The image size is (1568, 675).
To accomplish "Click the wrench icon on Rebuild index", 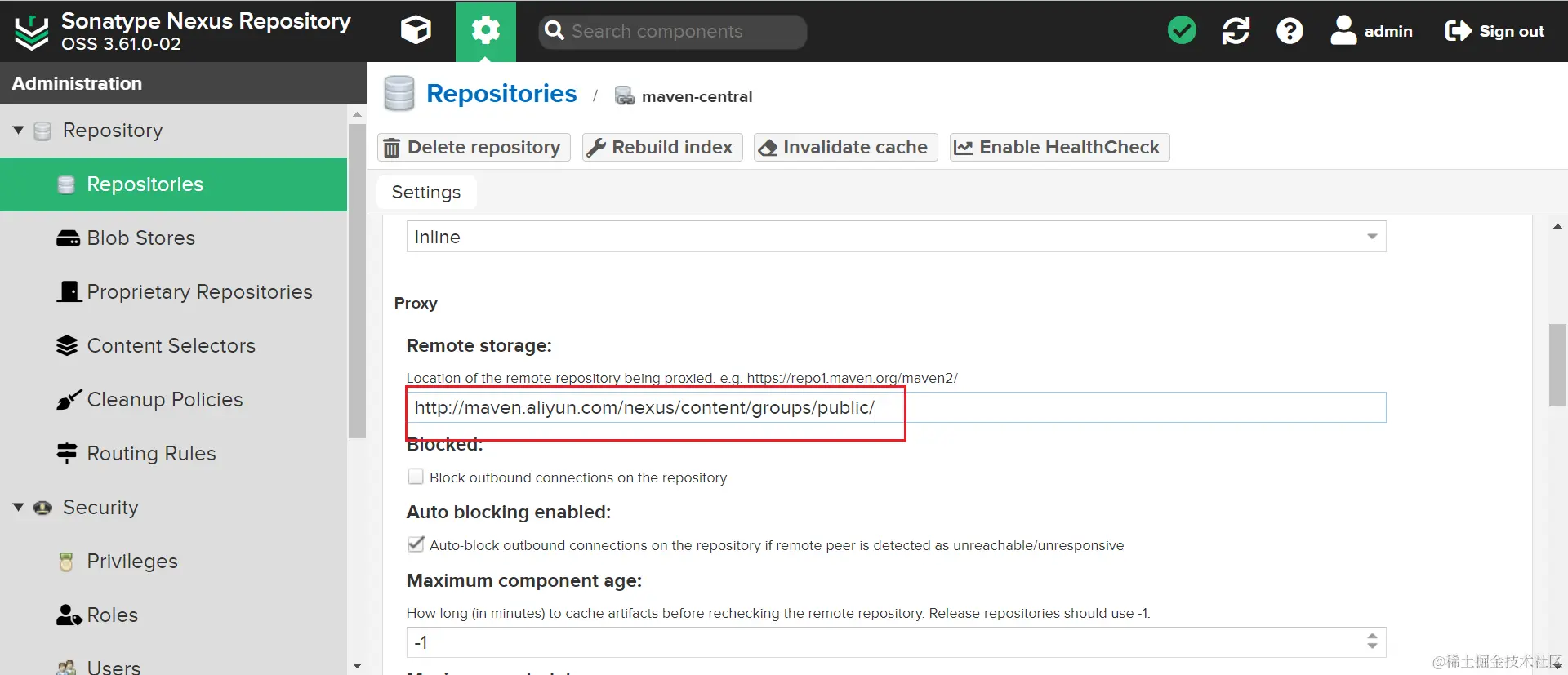I will coord(597,148).
